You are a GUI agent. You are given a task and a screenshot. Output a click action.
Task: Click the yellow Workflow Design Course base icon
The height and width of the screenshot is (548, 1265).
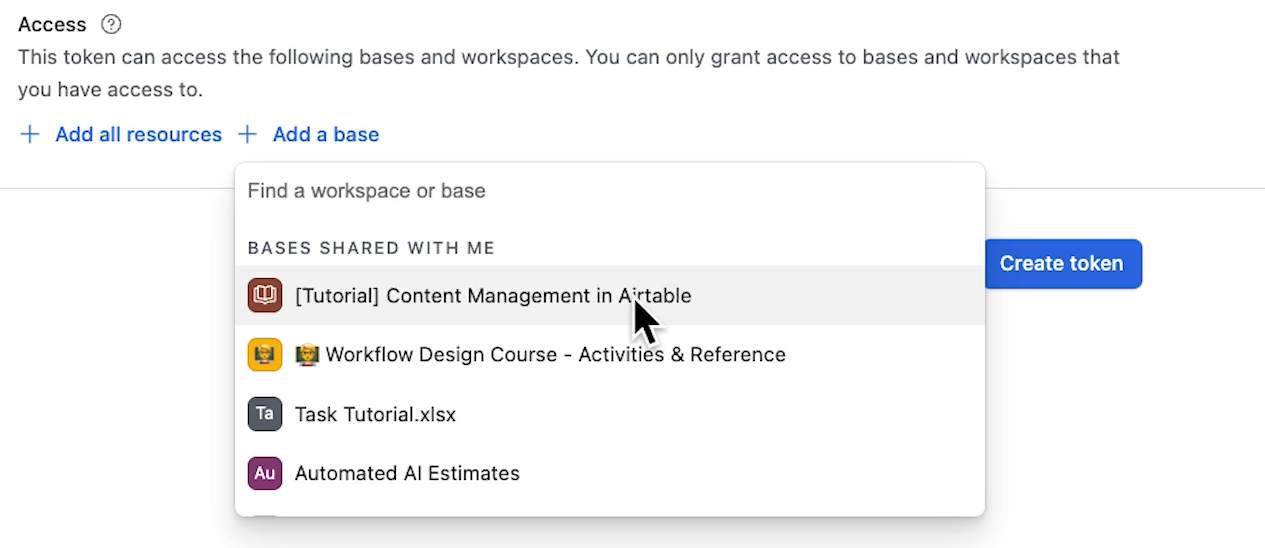(265, 354)
